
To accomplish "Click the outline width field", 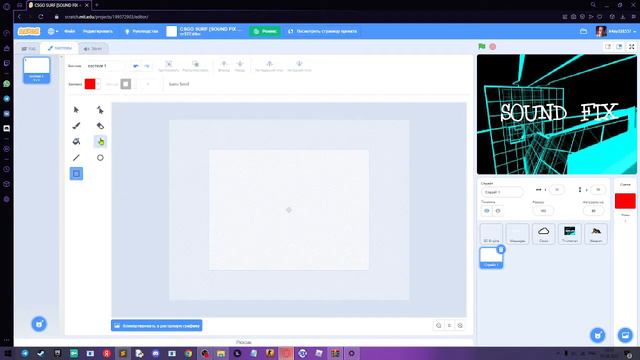I will click(x=149, y=84).
